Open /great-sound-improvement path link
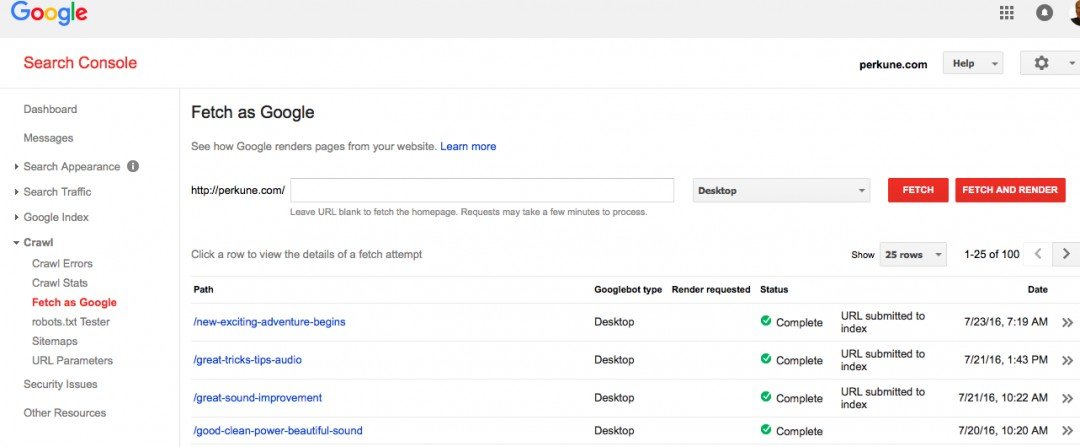The height and width of the screenshot is (447, 1080). pos(258,397)
